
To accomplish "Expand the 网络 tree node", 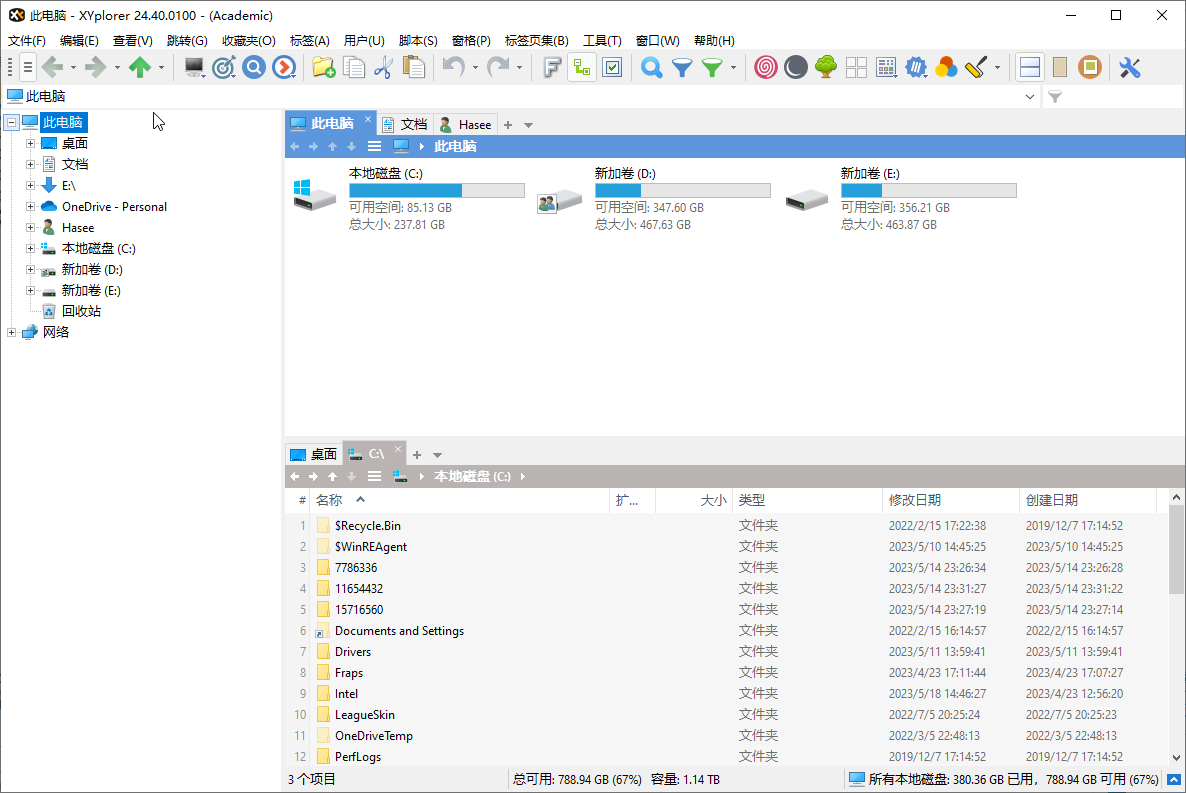I will (11, 332).
